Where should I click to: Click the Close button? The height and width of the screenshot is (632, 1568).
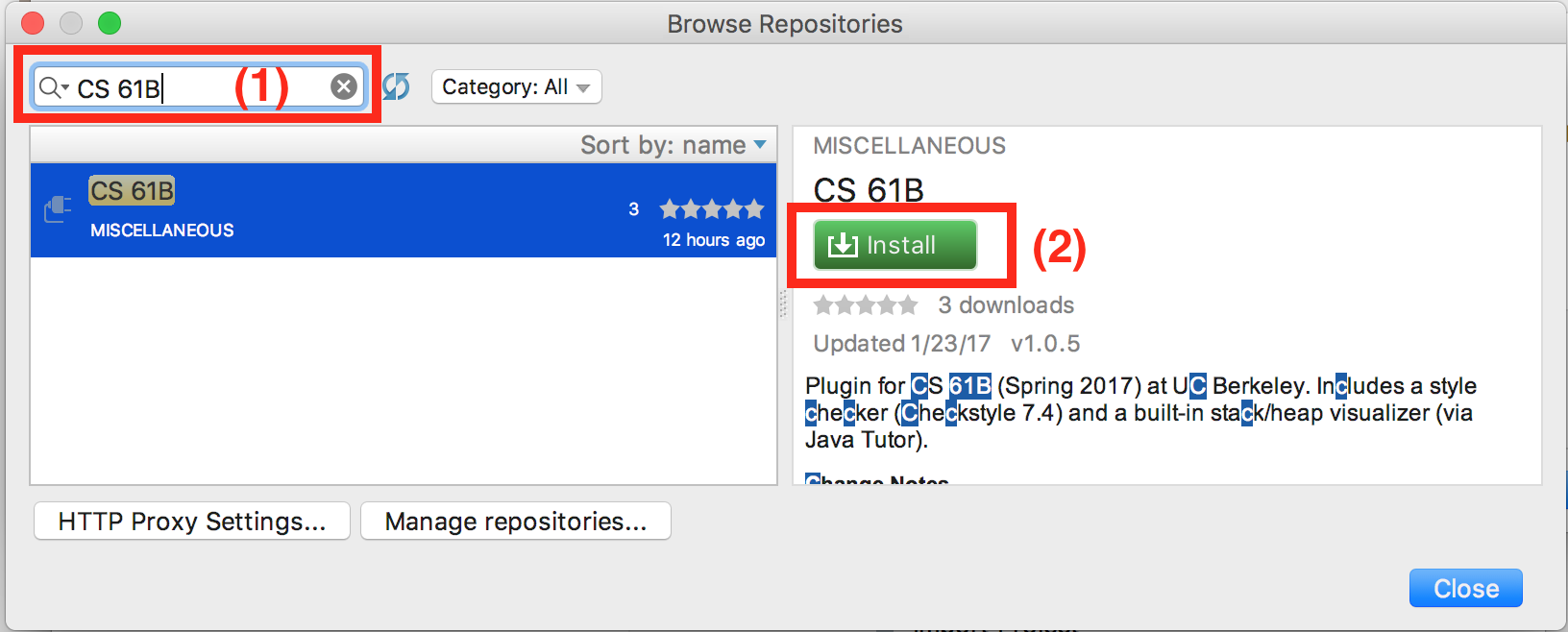(1465, 588)
